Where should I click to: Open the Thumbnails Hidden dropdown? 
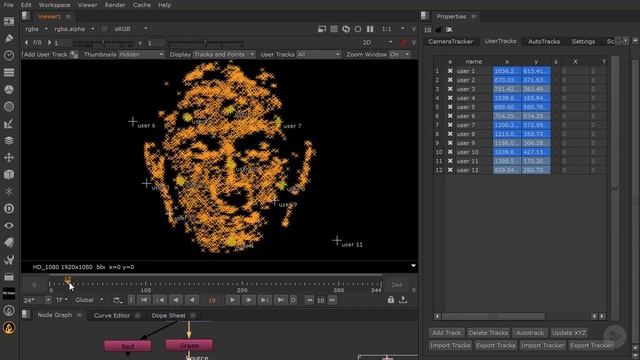[x=141, y=54]
